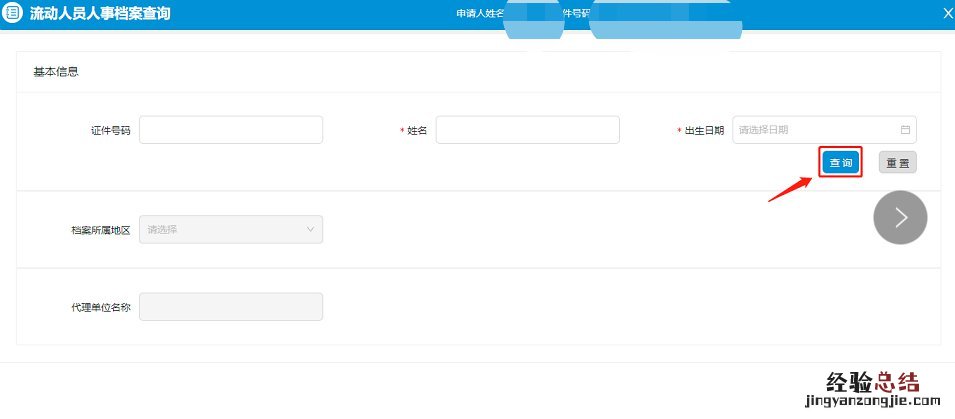The width and height of the screenshot is (955, 419).
Task: Open the calendar icon in 出生日期 field
Action: point(905,130)
